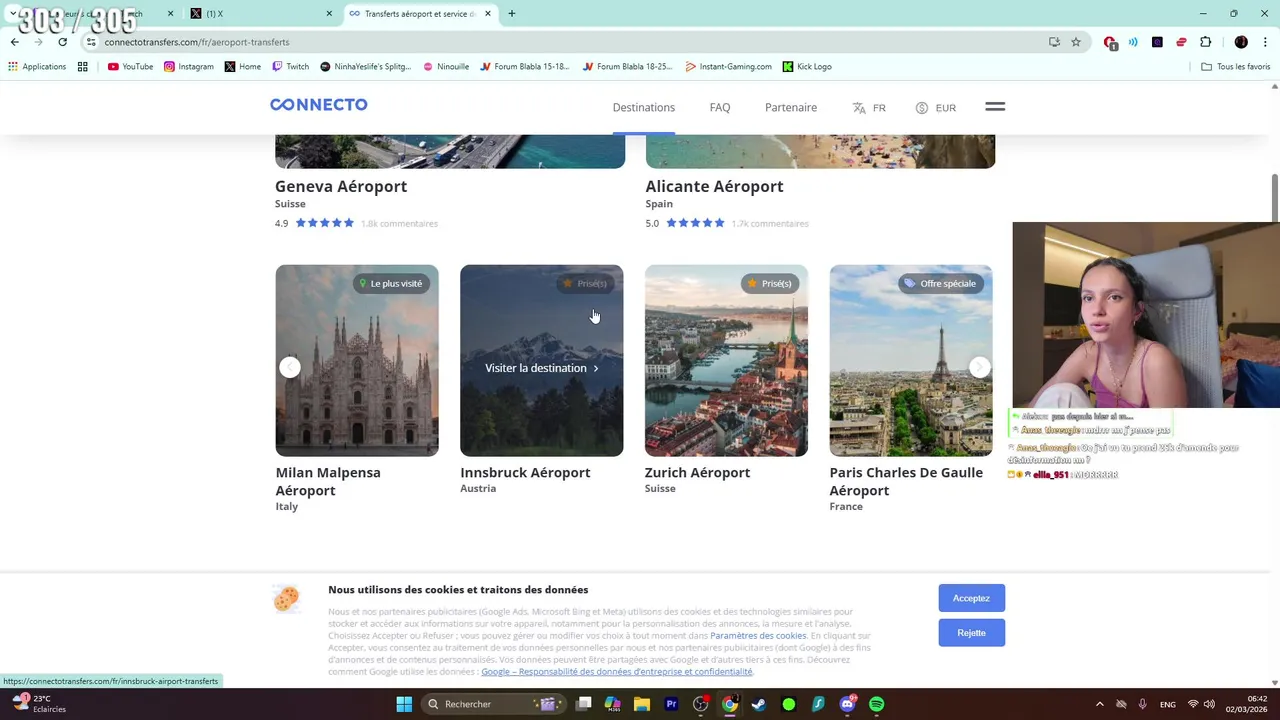Open the Paris Charles De Gaulle card image

(x=911, y=360)
